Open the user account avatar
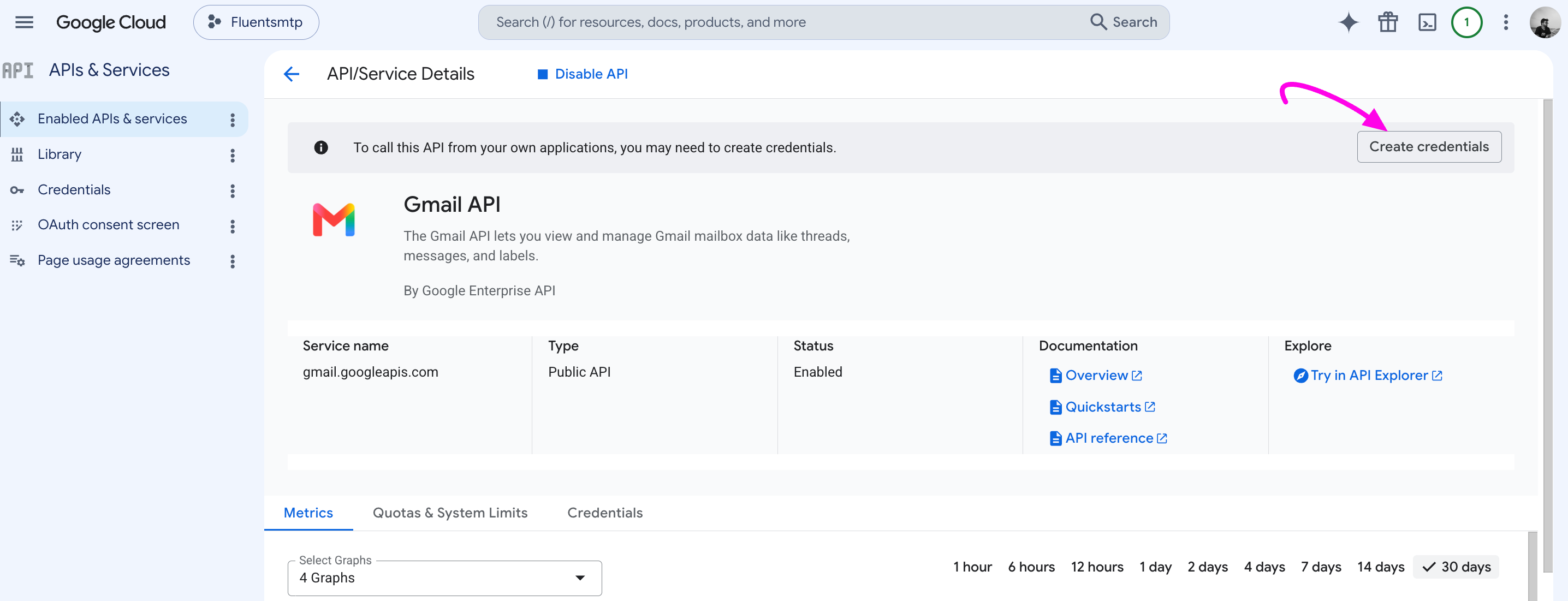Viewport: 1568px width, 601px height. pos(1545,22)
